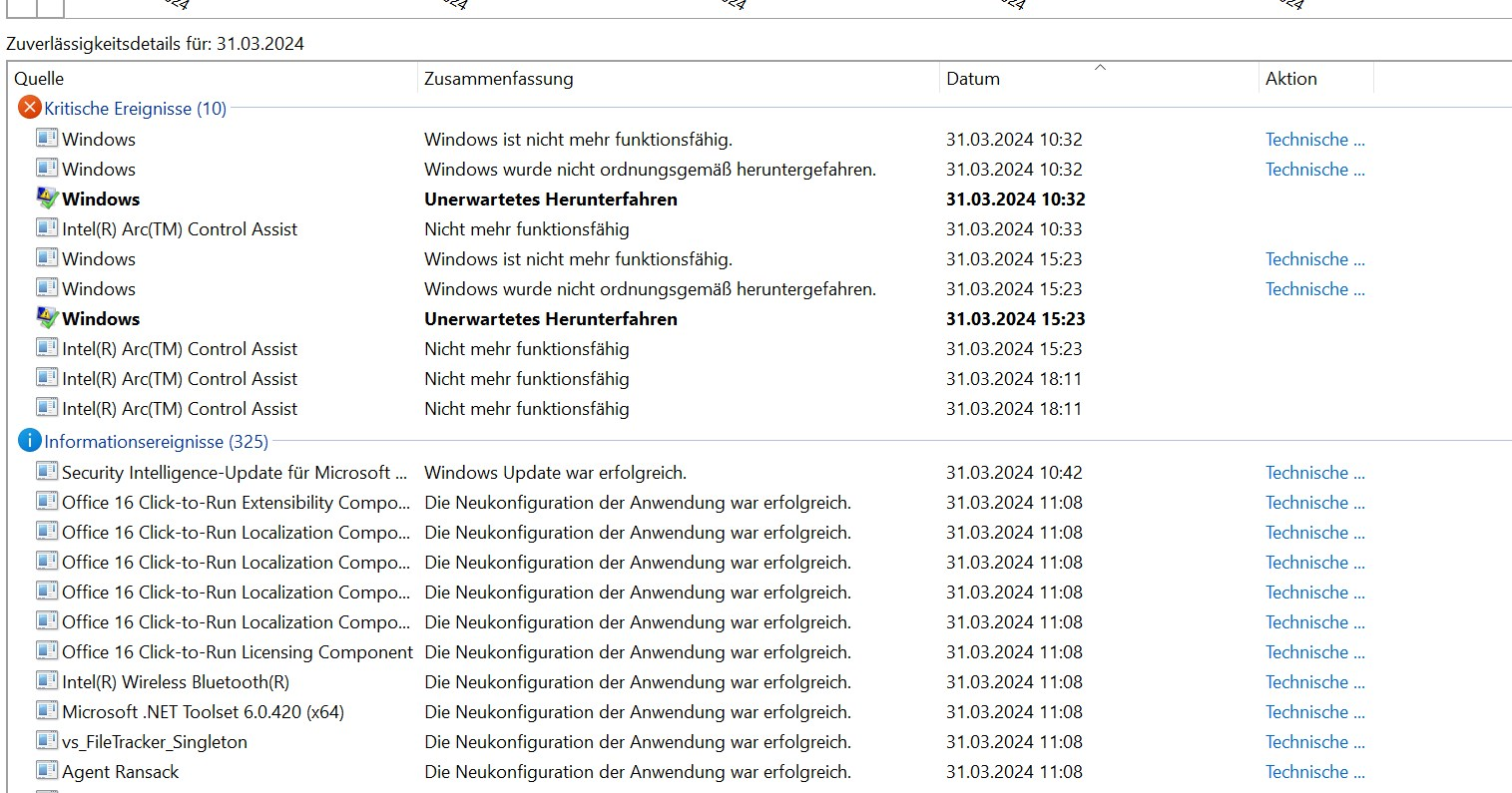Open Technische link for Agent Ransack
The height and width of the screenshot is (793, 1512).
(1315, 772)
